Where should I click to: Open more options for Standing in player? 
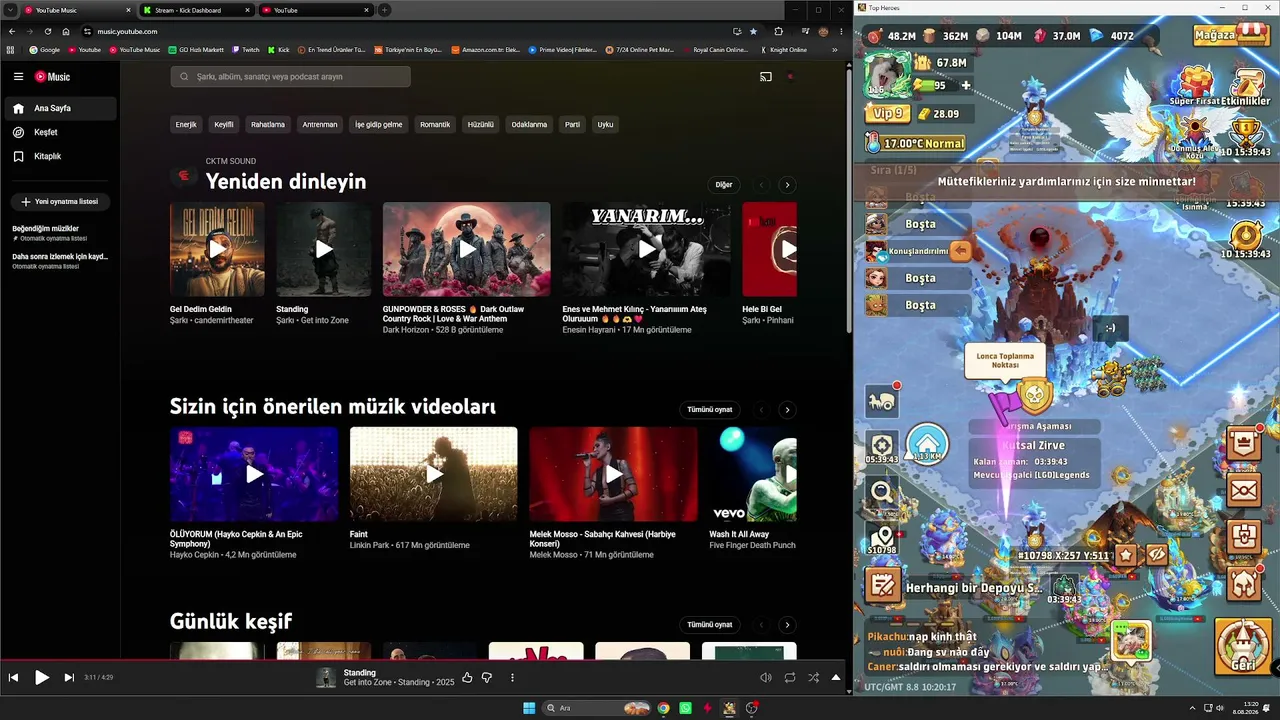tap(512, 678)
